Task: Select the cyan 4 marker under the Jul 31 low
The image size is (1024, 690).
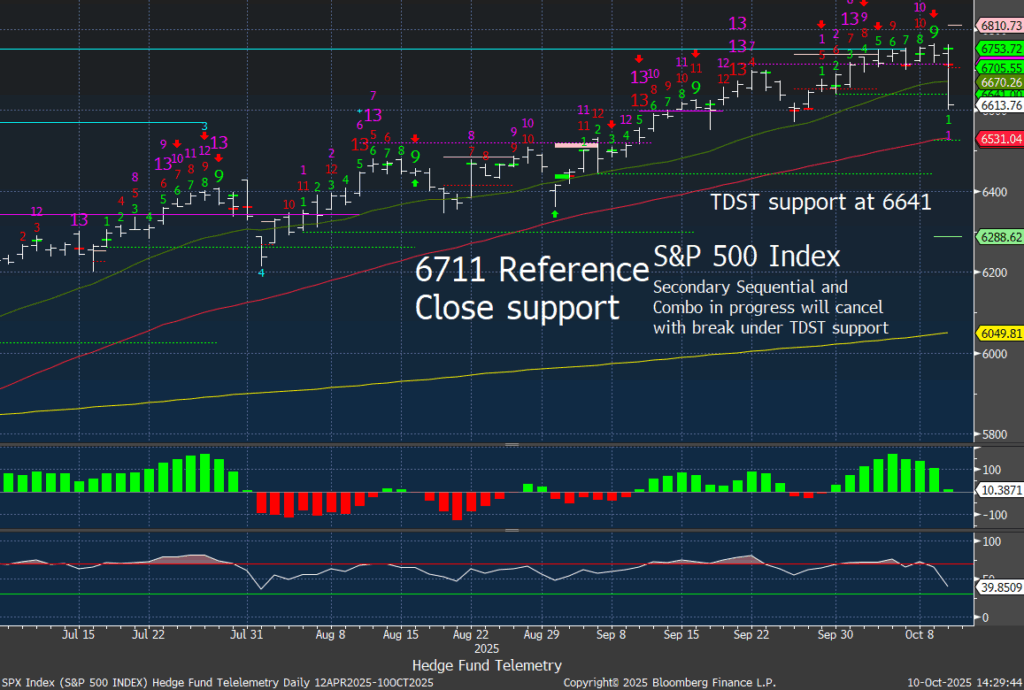Action: (262, 272)
